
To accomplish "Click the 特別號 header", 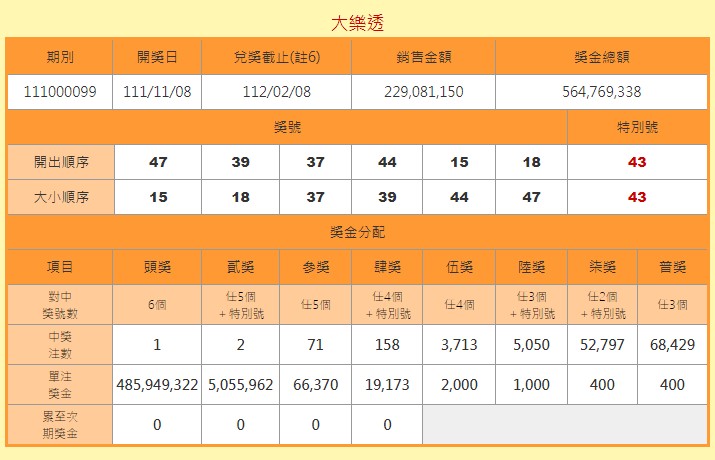I will pos(637,127).
